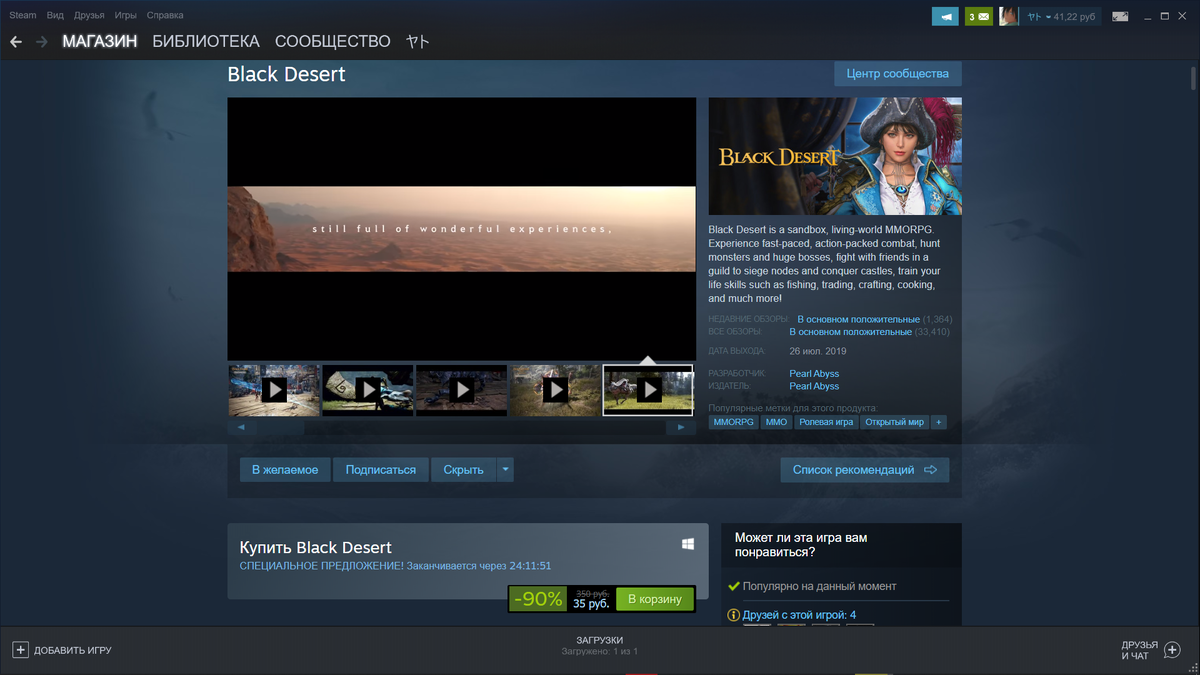Click the ДОБАВИТЬ ИГРУ label
1200x675 pixels.
[x=73, y=650]
